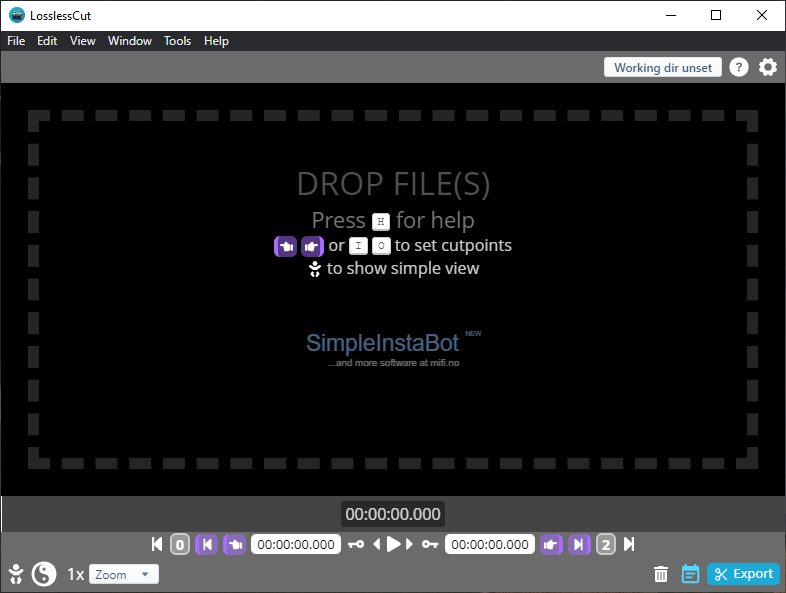The width and height of the screenshot is (786, 593).
Task: Open the View menu
Action: 83,41
